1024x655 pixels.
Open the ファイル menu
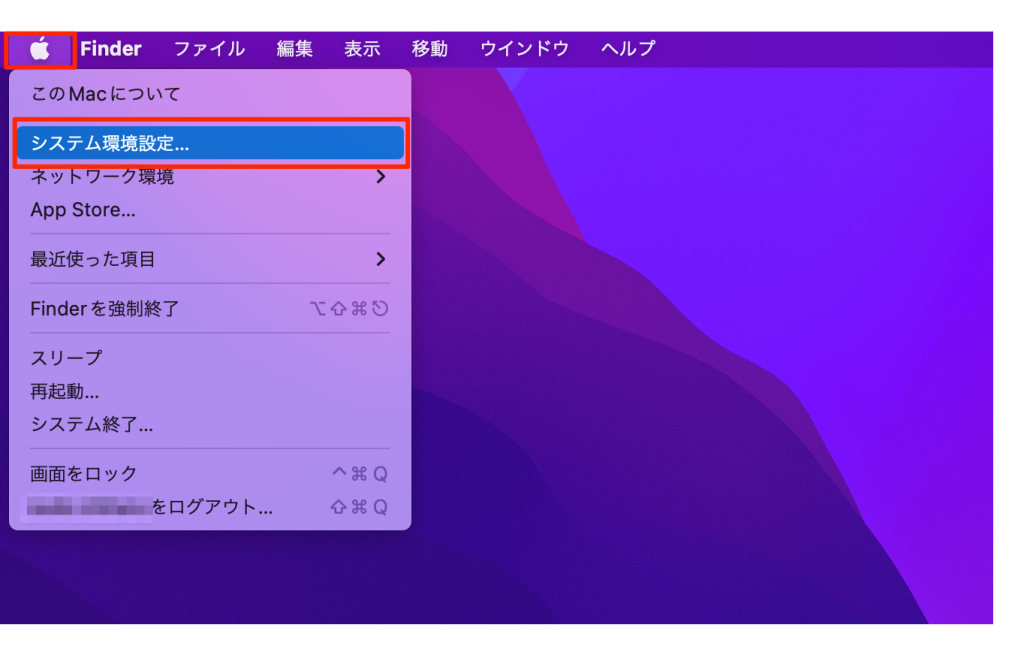click(x=209, y=49)
